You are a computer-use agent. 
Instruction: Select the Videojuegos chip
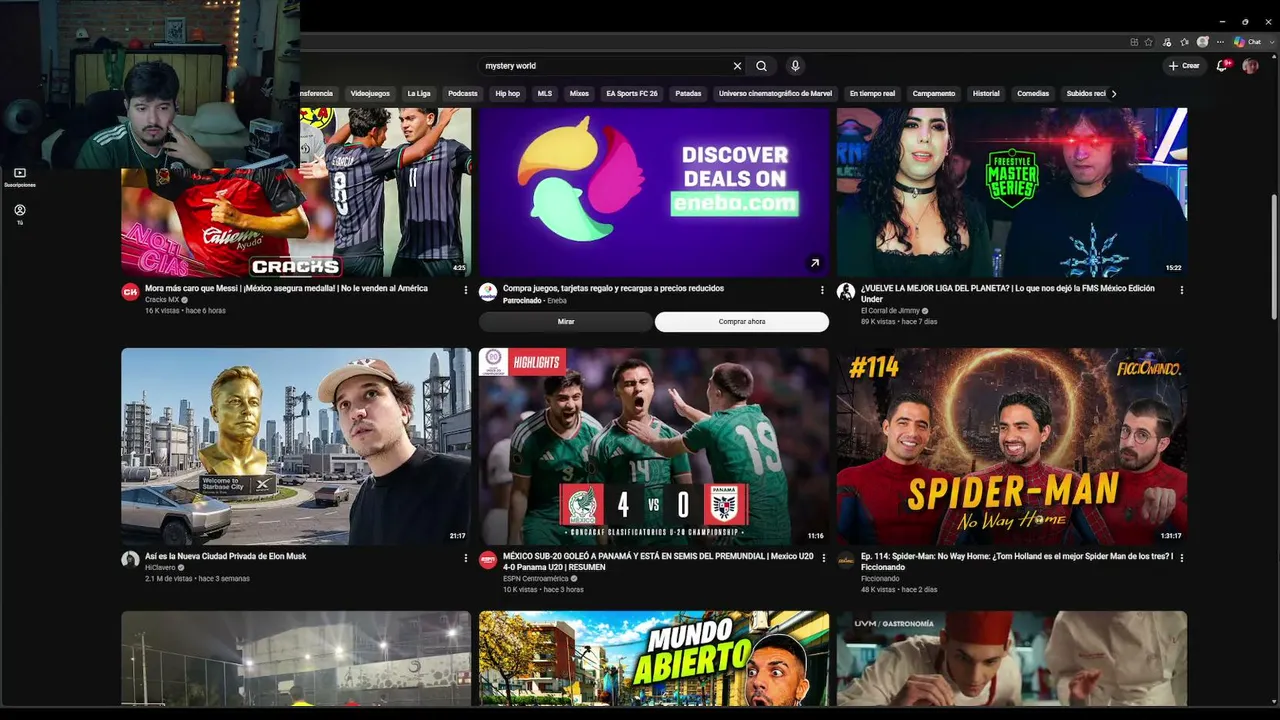point(370,94)
